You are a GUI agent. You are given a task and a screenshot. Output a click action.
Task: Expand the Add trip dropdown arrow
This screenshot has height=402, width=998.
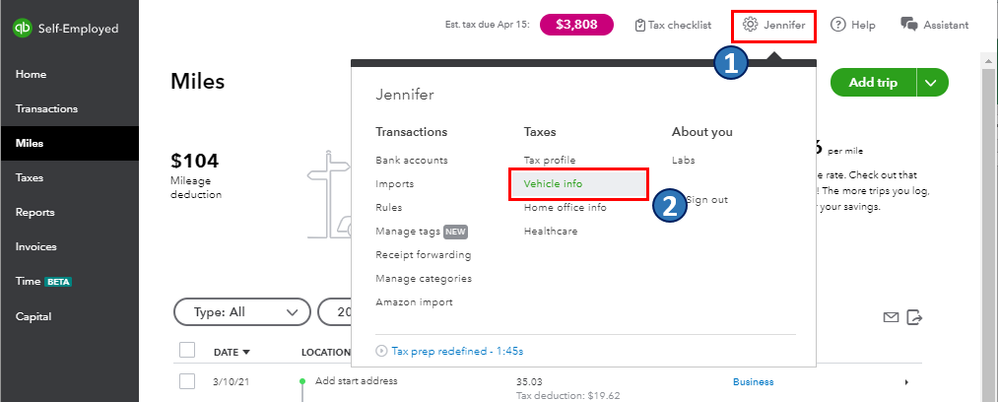point(931,83)
